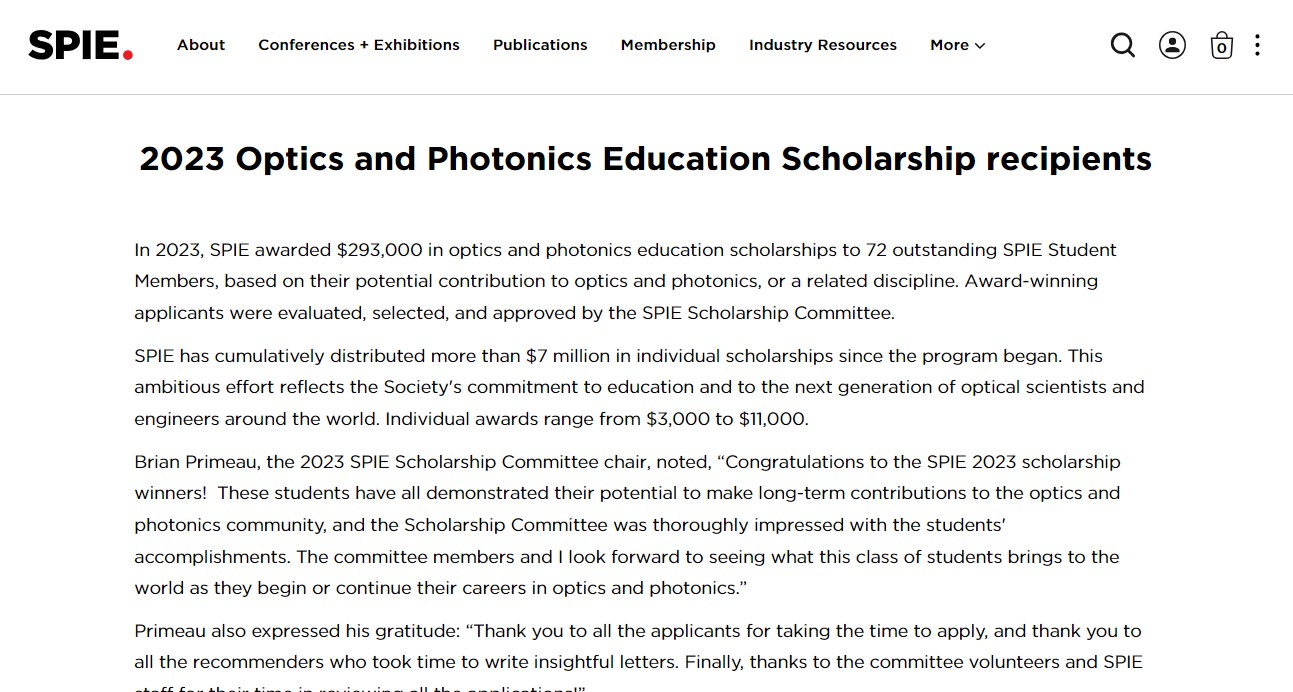Expand the More navigation dropdown
The image size is (1293, 692).
click(x=957, y=45)
